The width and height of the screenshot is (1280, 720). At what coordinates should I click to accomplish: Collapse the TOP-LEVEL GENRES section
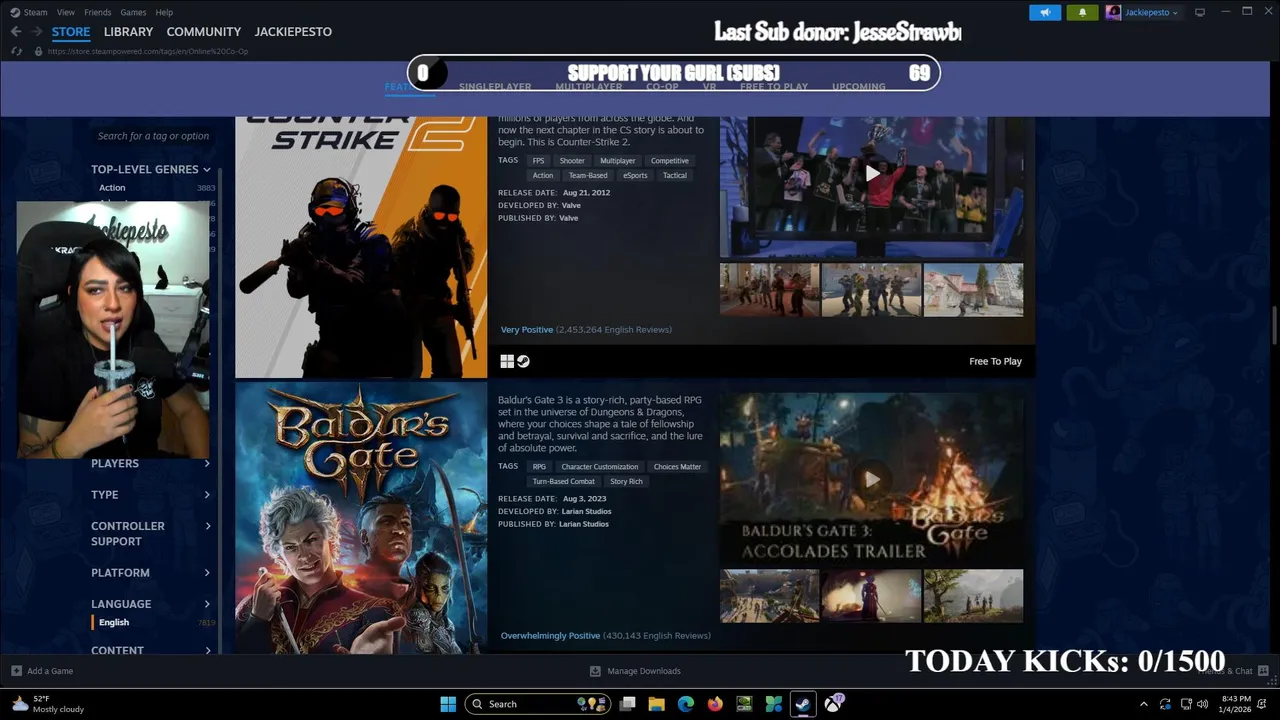pyautogui.click(x=151, y=169)
